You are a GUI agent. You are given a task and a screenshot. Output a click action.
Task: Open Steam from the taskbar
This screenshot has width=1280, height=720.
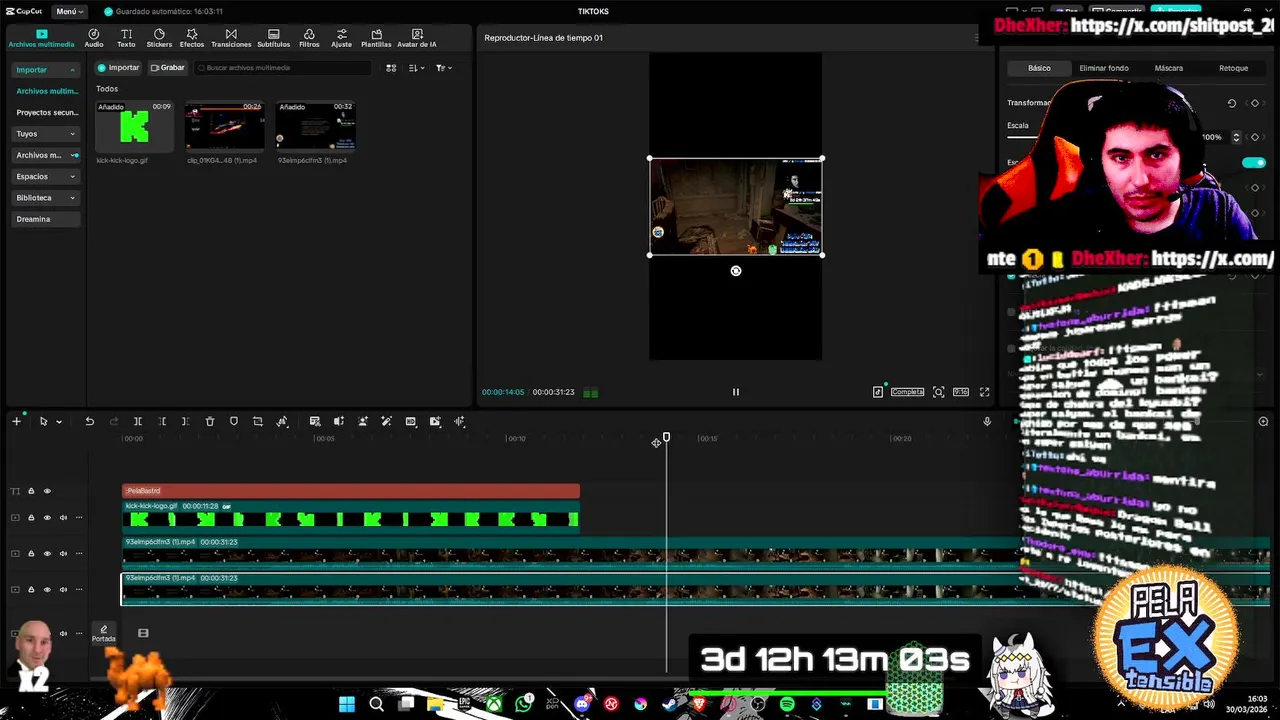tap(669, 704)
